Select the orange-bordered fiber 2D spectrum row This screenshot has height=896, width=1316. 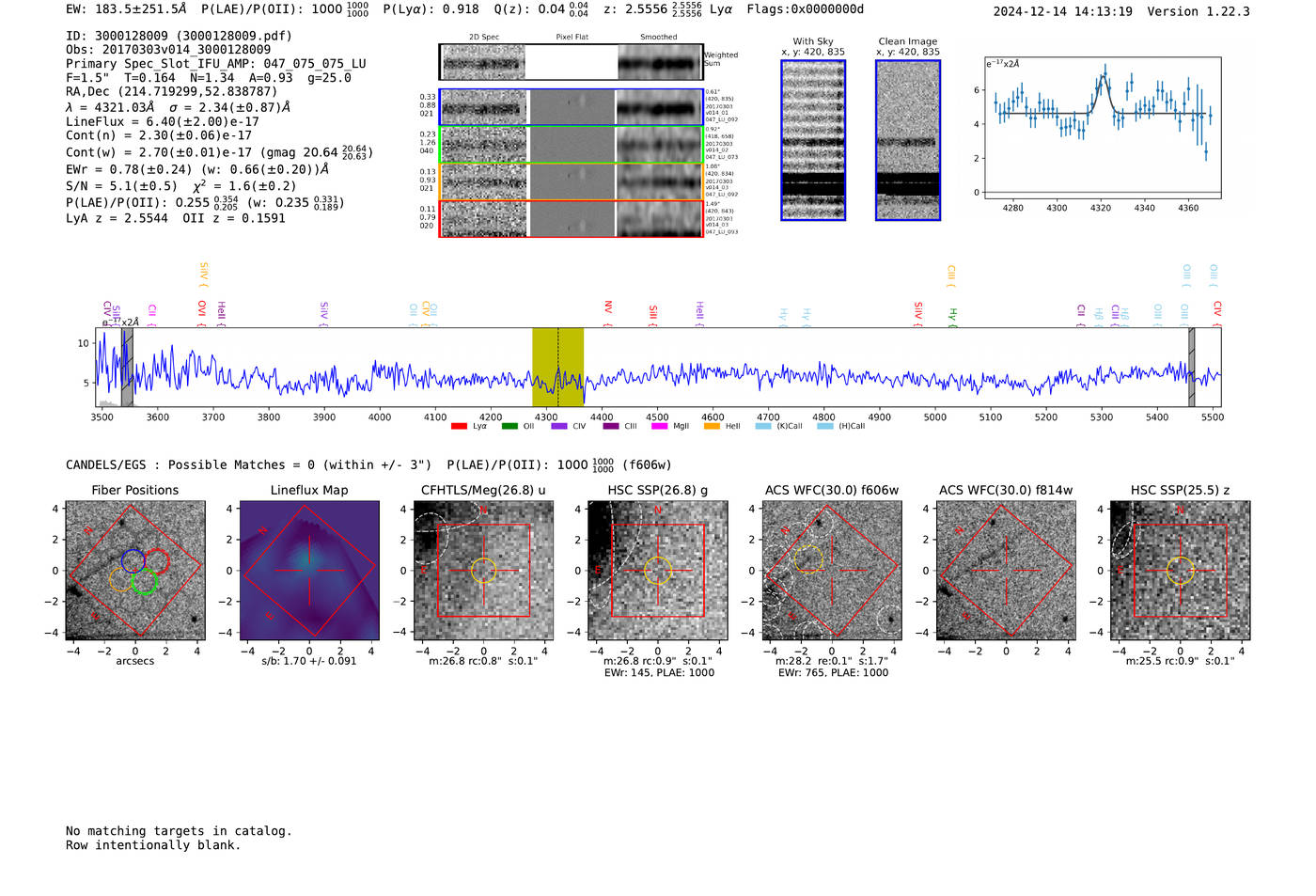pyautogui.click(x=572, y=181)
